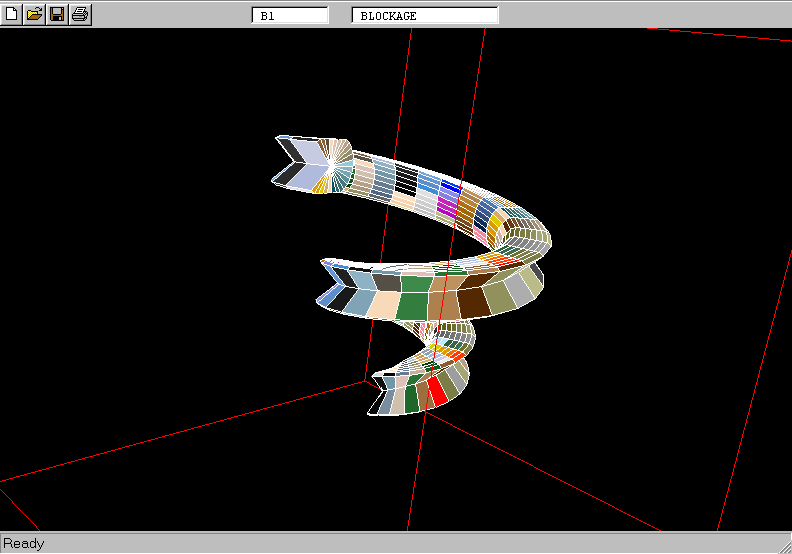
Task: Click the red axis lines' corner beneath the spiral
Action: 366,381
